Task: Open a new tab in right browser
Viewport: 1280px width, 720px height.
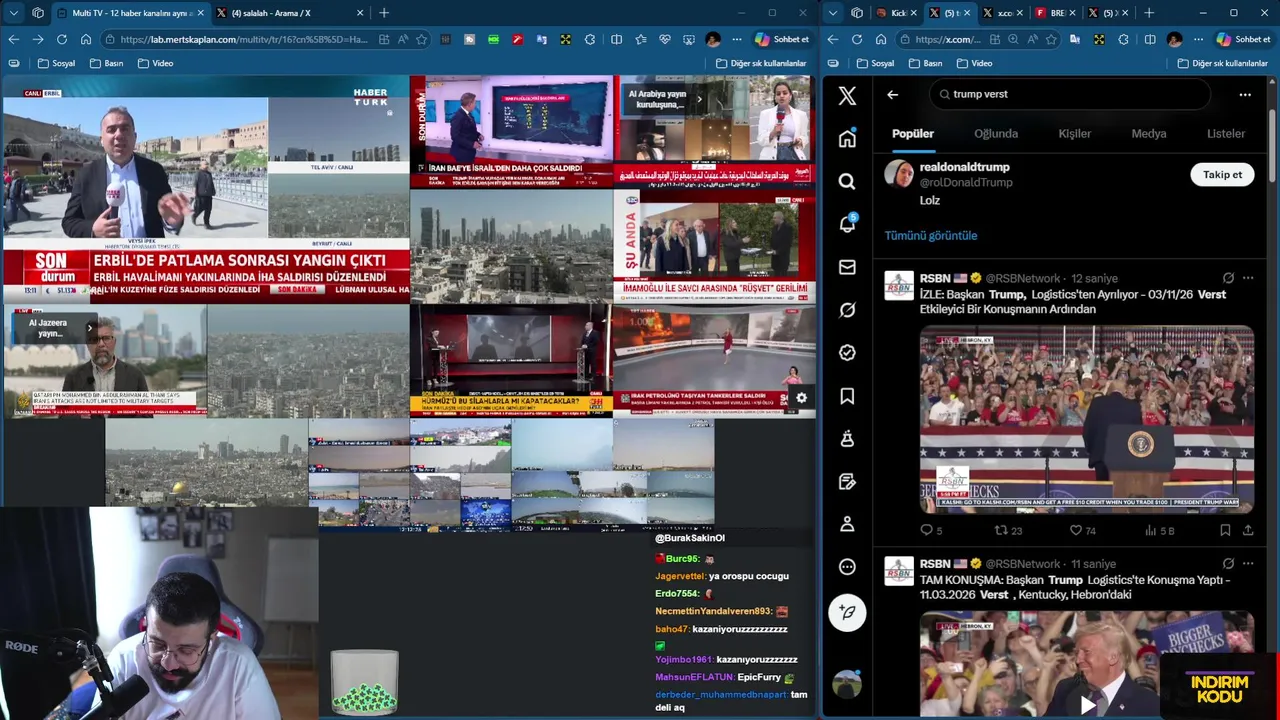Action: click(1149, 13)
